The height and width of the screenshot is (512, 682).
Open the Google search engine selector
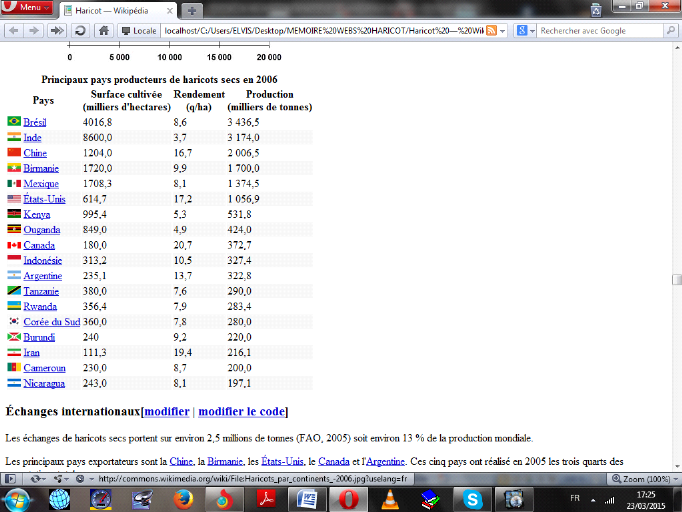[x=525, y=31]
